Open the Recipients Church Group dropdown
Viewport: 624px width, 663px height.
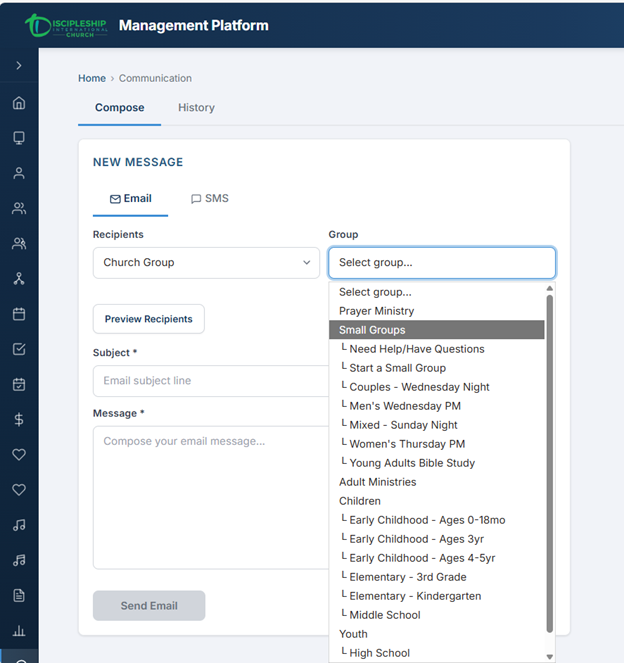pyautogui.click(x=206, y=263)
